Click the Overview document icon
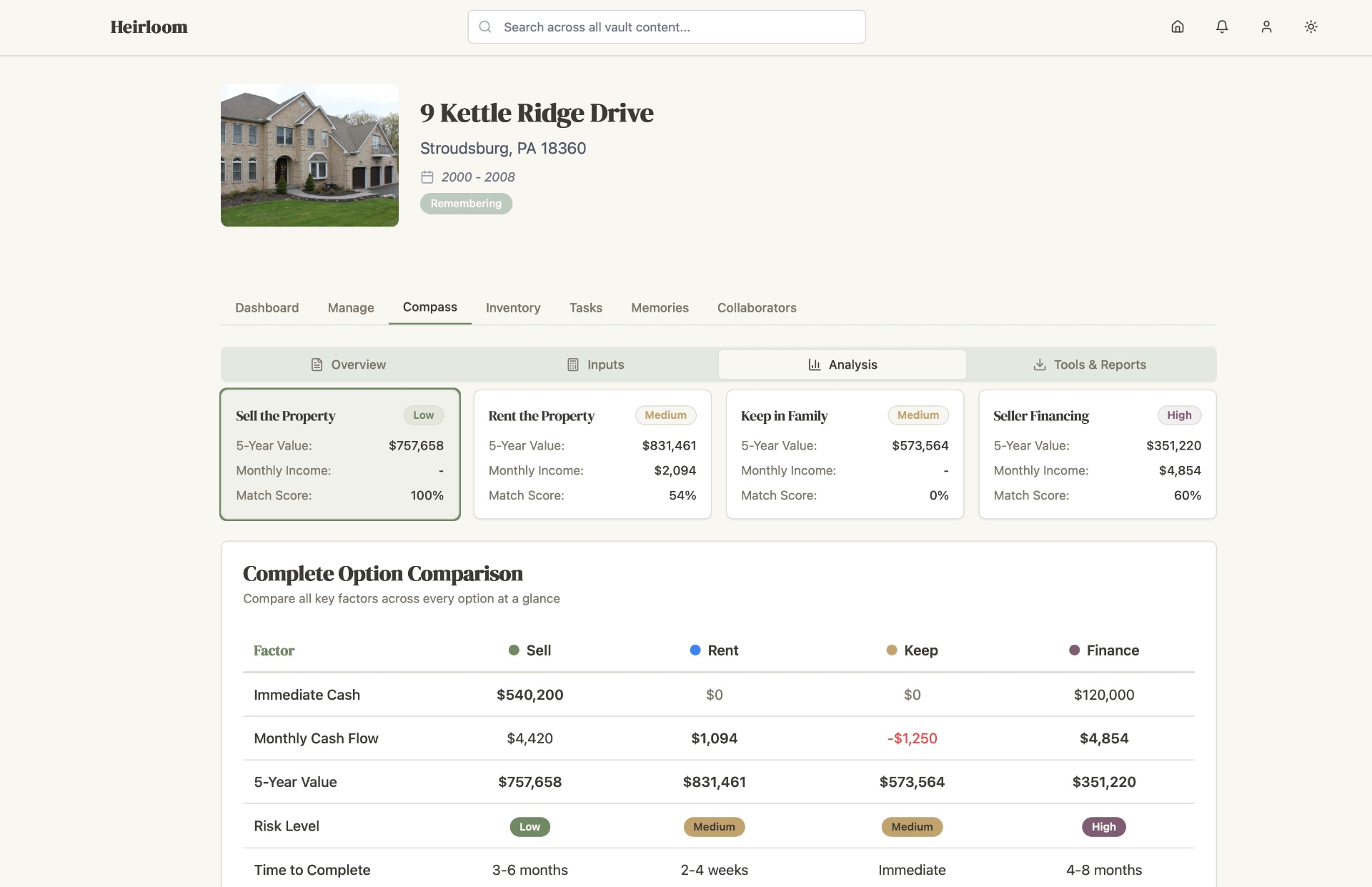1372x887 pixels. 317,365
